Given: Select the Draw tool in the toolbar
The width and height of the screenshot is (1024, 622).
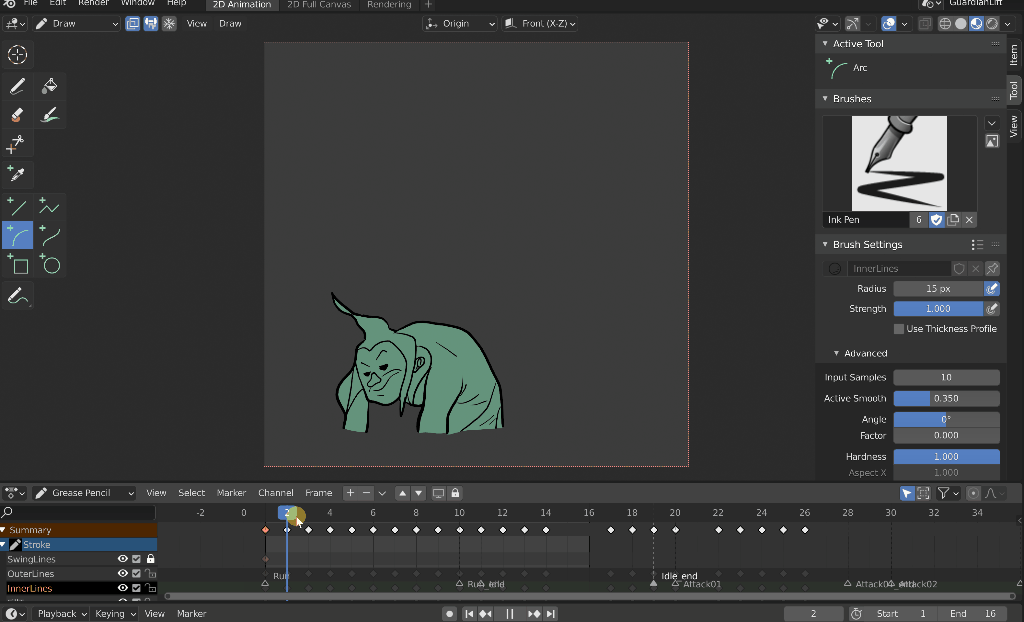Looking at the screenshot, I should tap(15, 85).
